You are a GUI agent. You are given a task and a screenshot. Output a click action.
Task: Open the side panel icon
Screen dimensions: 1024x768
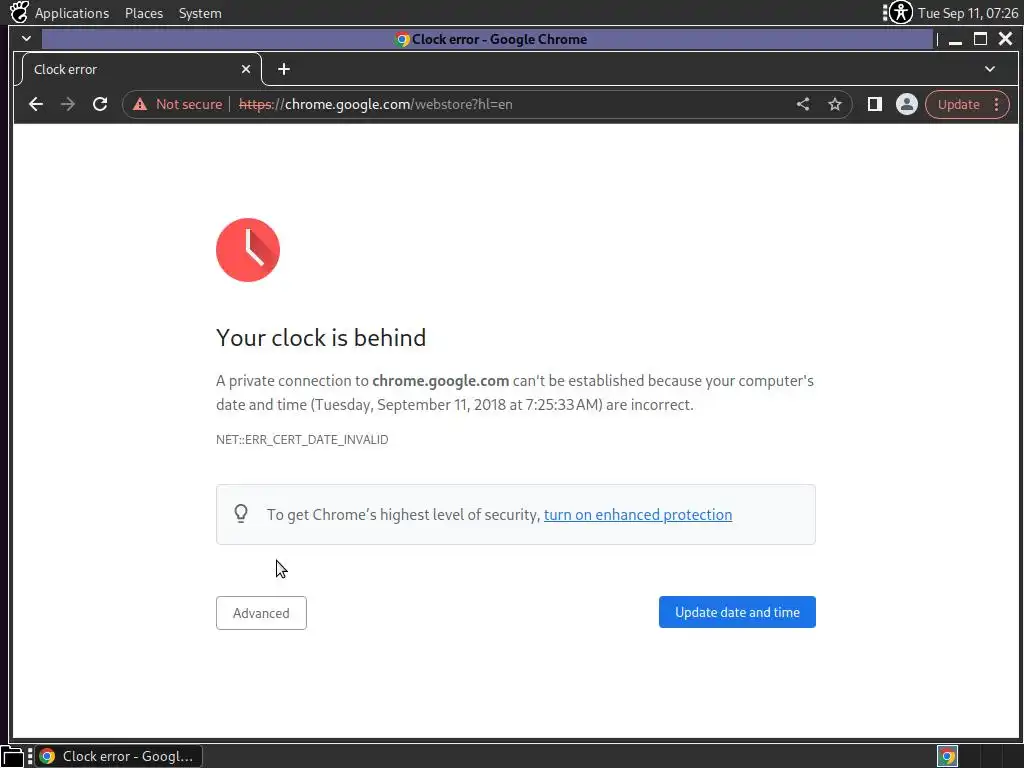tap(874, 104)
